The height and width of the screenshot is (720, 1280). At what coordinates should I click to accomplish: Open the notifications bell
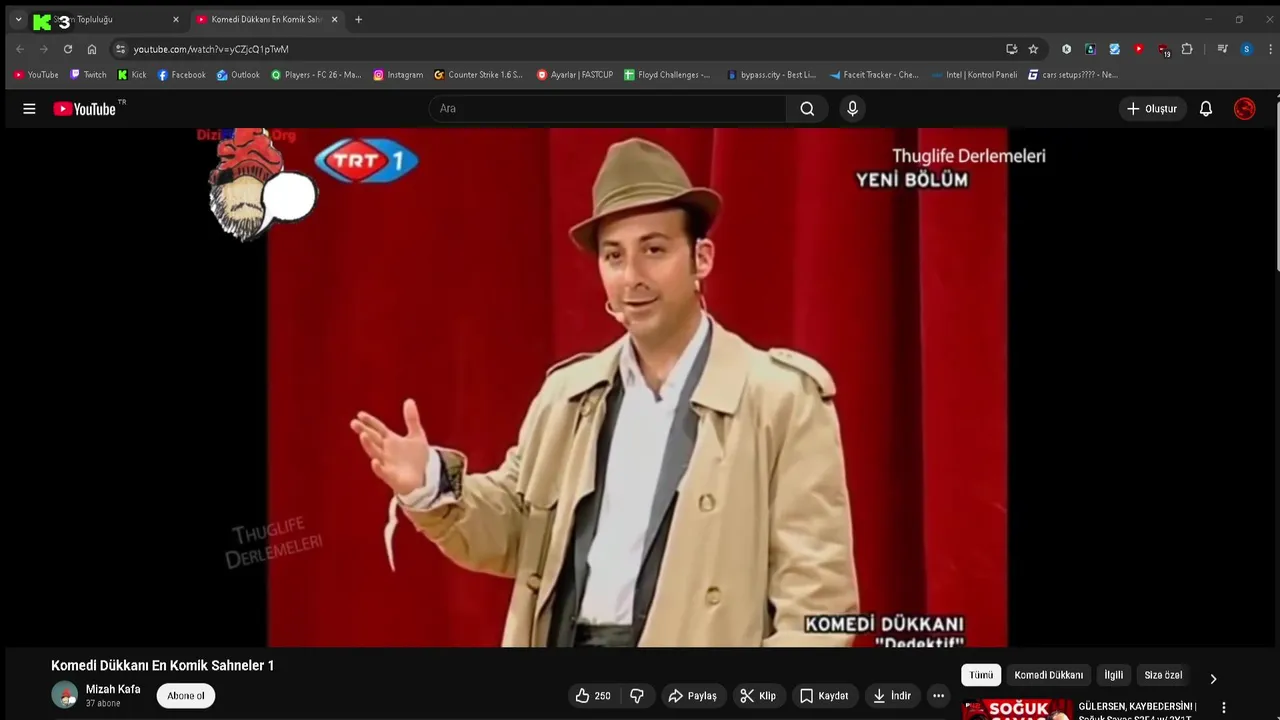1206,109
